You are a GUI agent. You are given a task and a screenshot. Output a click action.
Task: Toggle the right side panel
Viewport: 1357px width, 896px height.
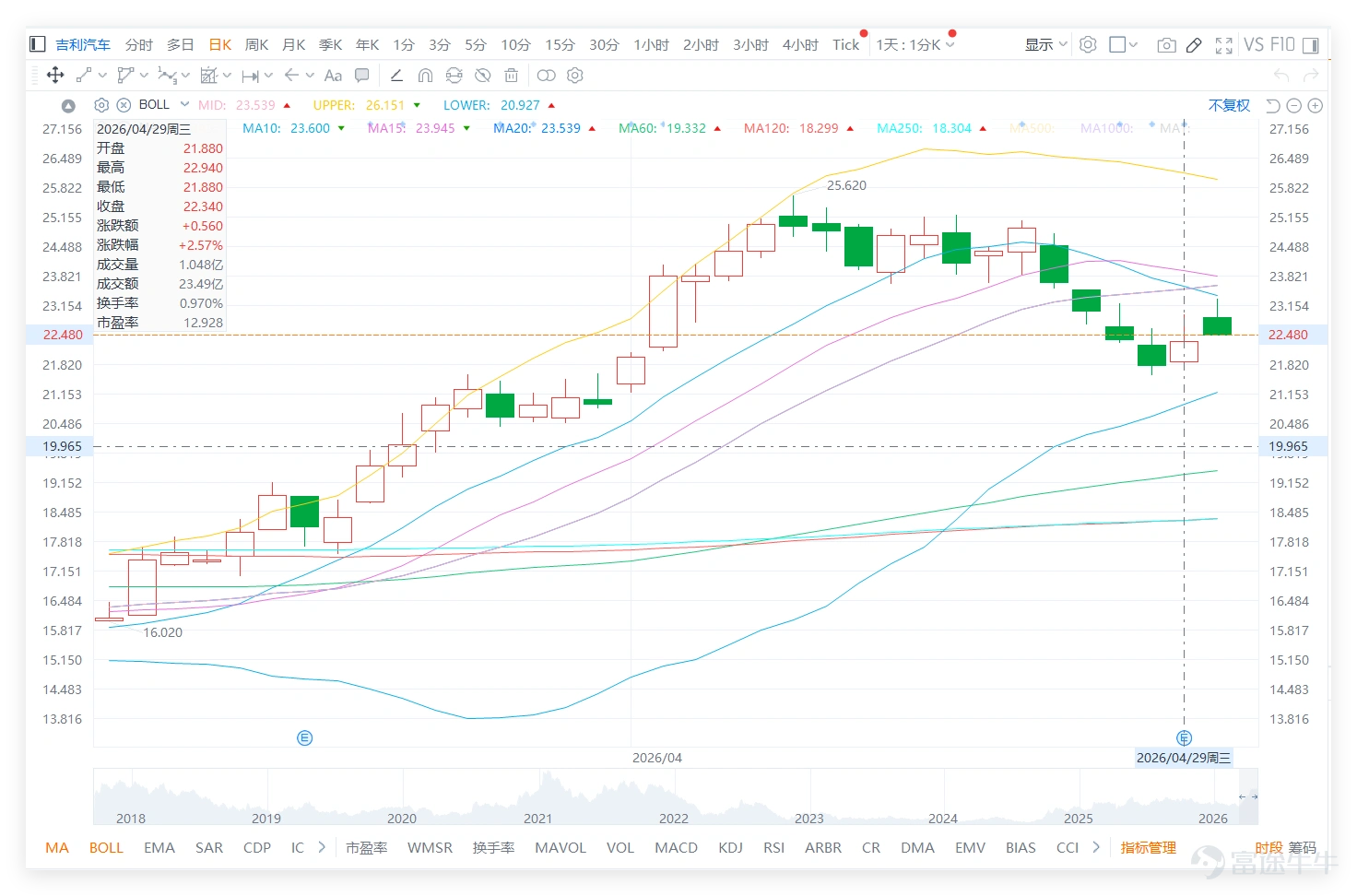1310,44
